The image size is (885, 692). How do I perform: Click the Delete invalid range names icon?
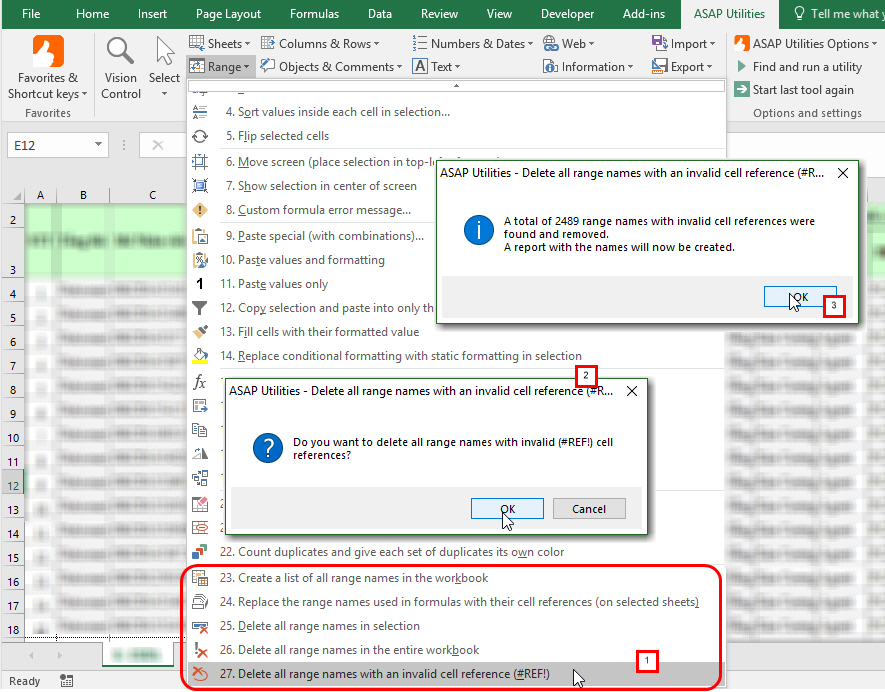click(x=200, y=674)
